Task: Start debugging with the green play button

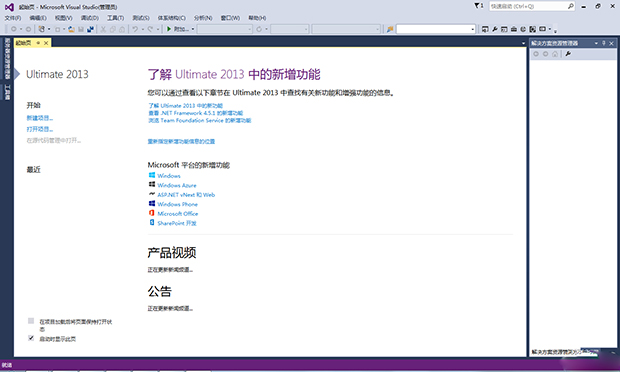Action: coord(169,29)
